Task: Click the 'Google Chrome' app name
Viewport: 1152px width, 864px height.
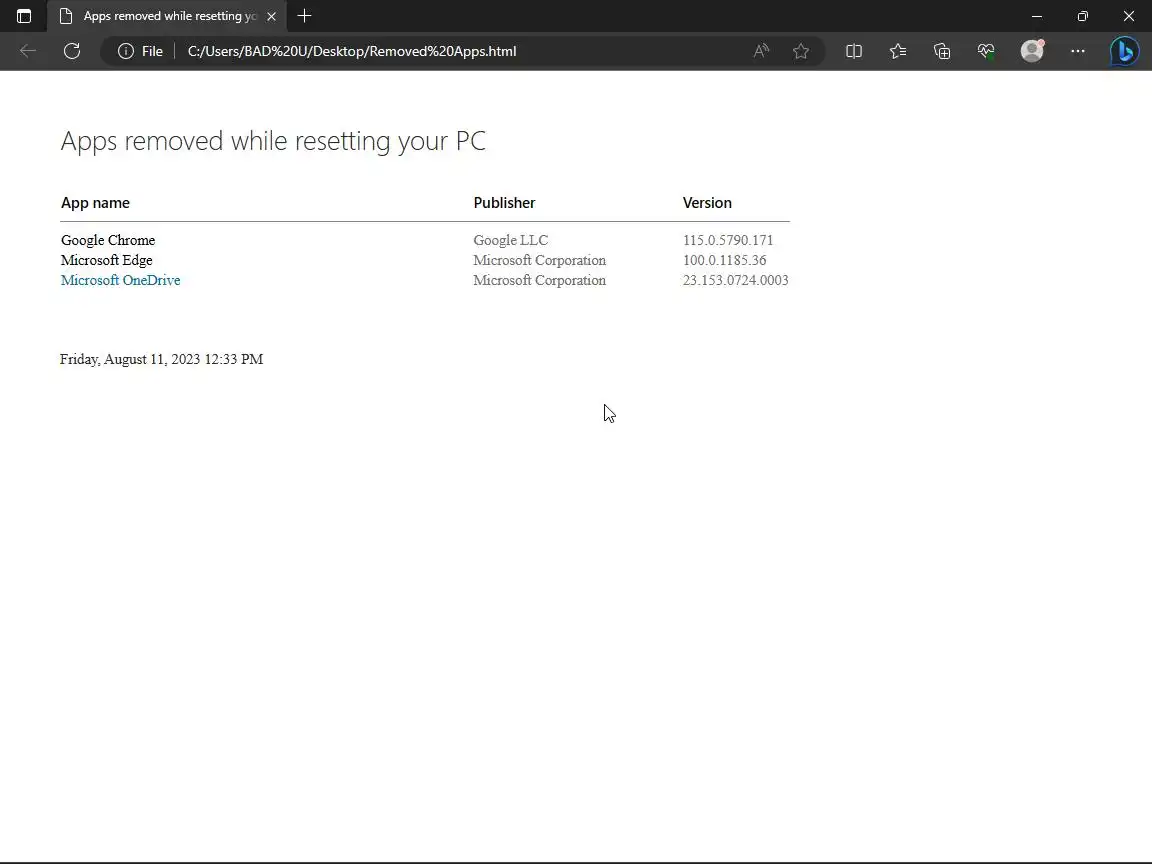Action: 108,240
